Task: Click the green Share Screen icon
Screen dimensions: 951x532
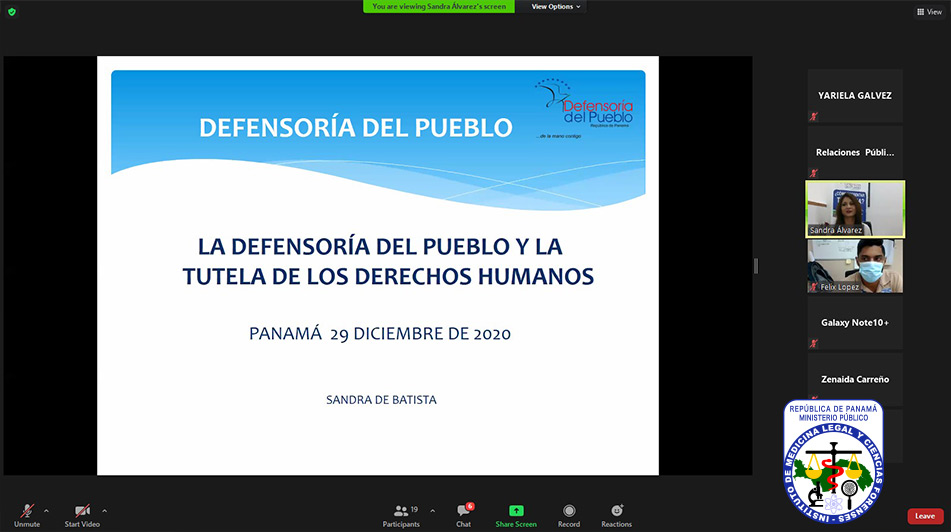Action: point(516,511)
